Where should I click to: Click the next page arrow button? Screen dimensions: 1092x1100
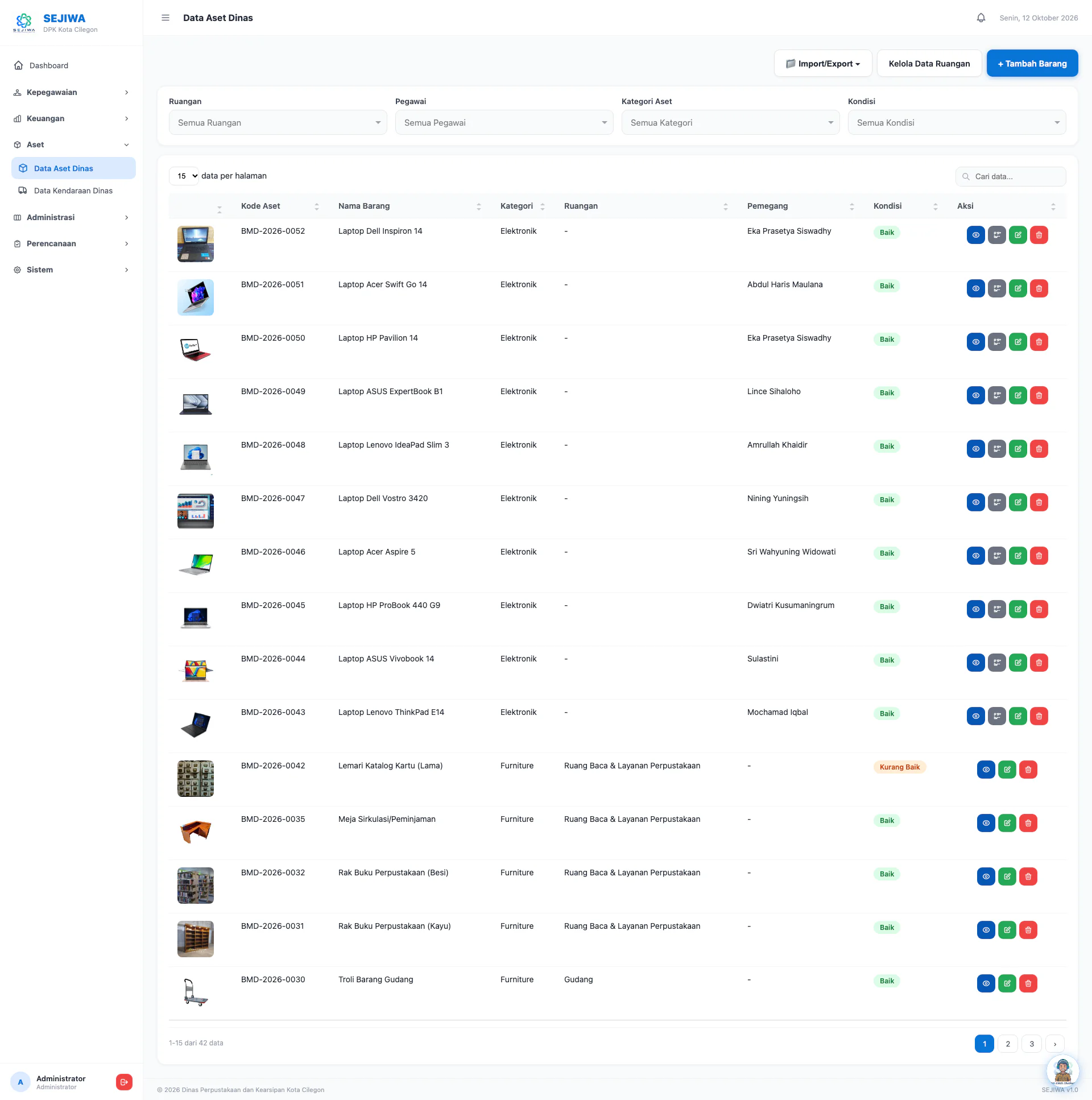pyautogui.click(x=1055, y=1044)
